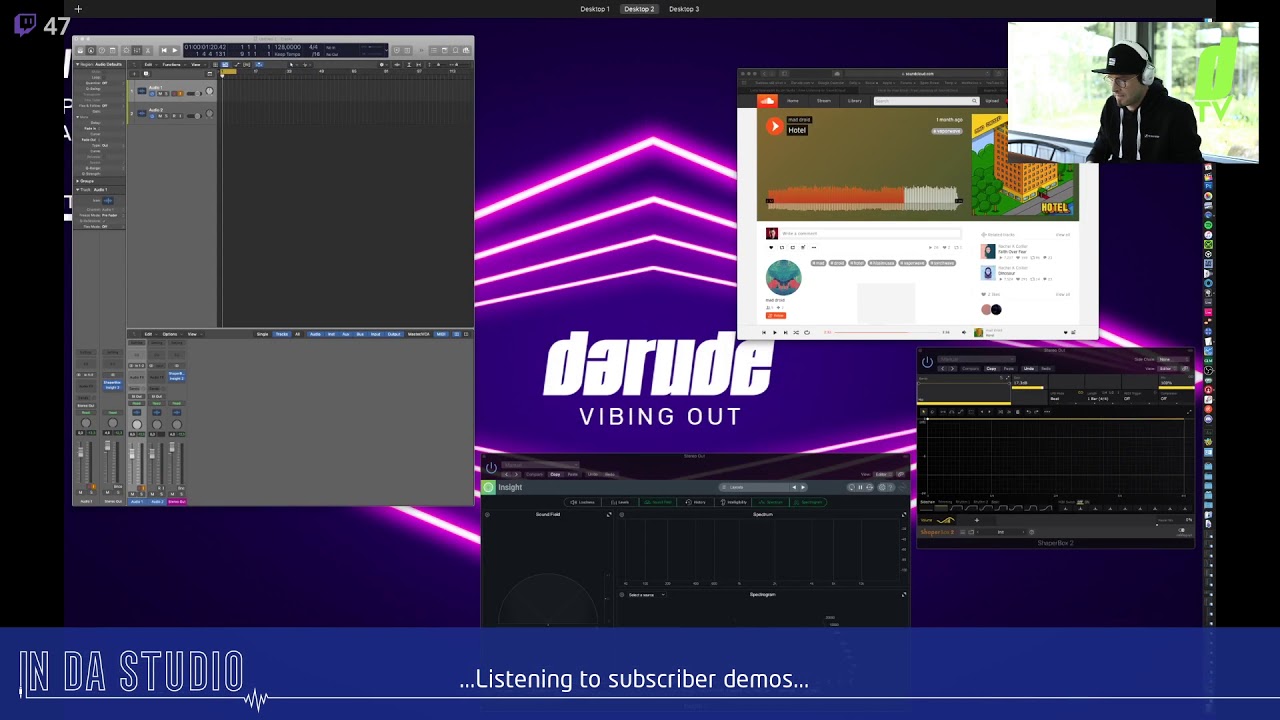Toggle record enable on Audio 1 track

coord(174,93)
